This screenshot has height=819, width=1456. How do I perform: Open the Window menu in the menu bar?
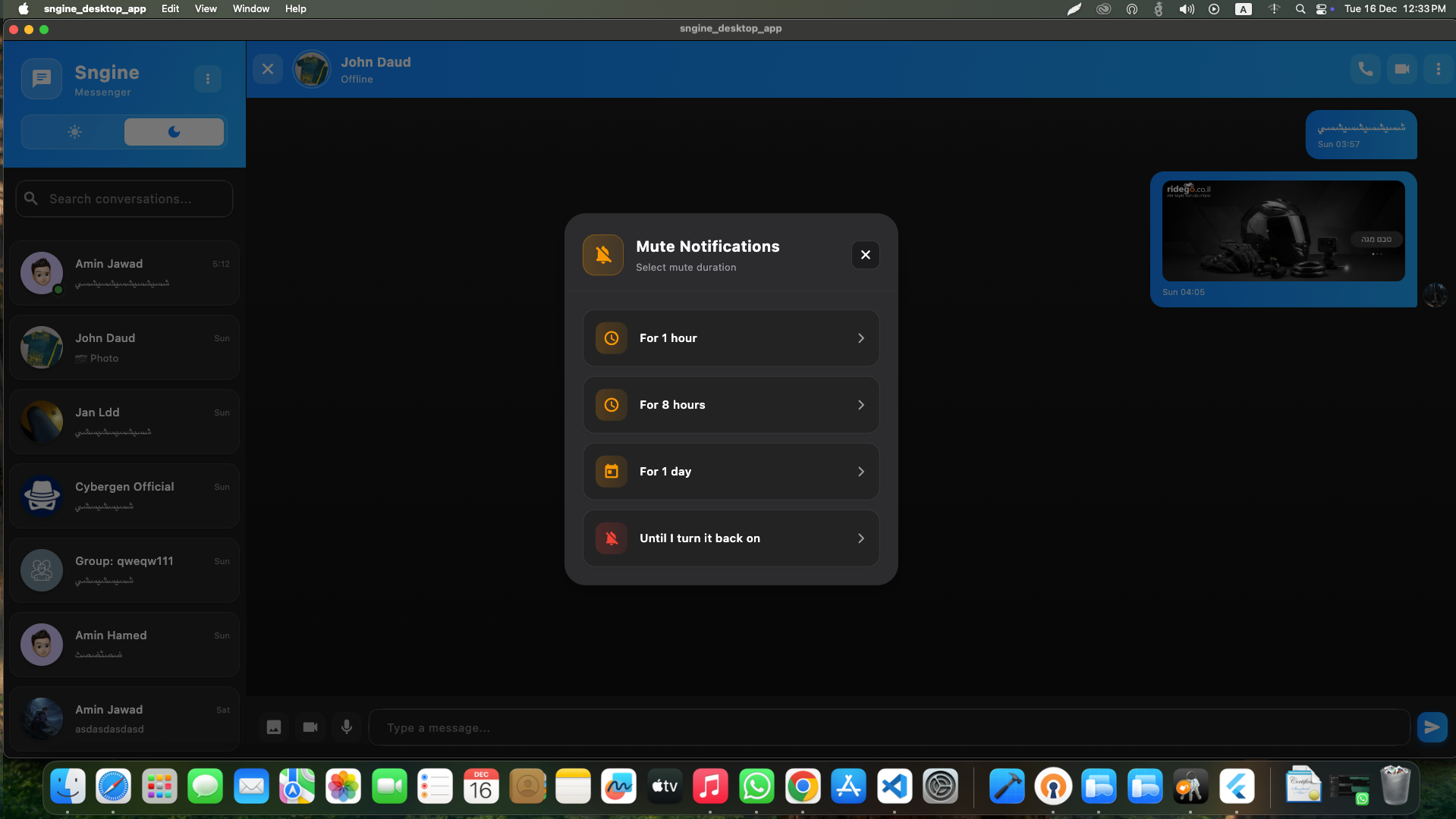click(x=250, y=8)
